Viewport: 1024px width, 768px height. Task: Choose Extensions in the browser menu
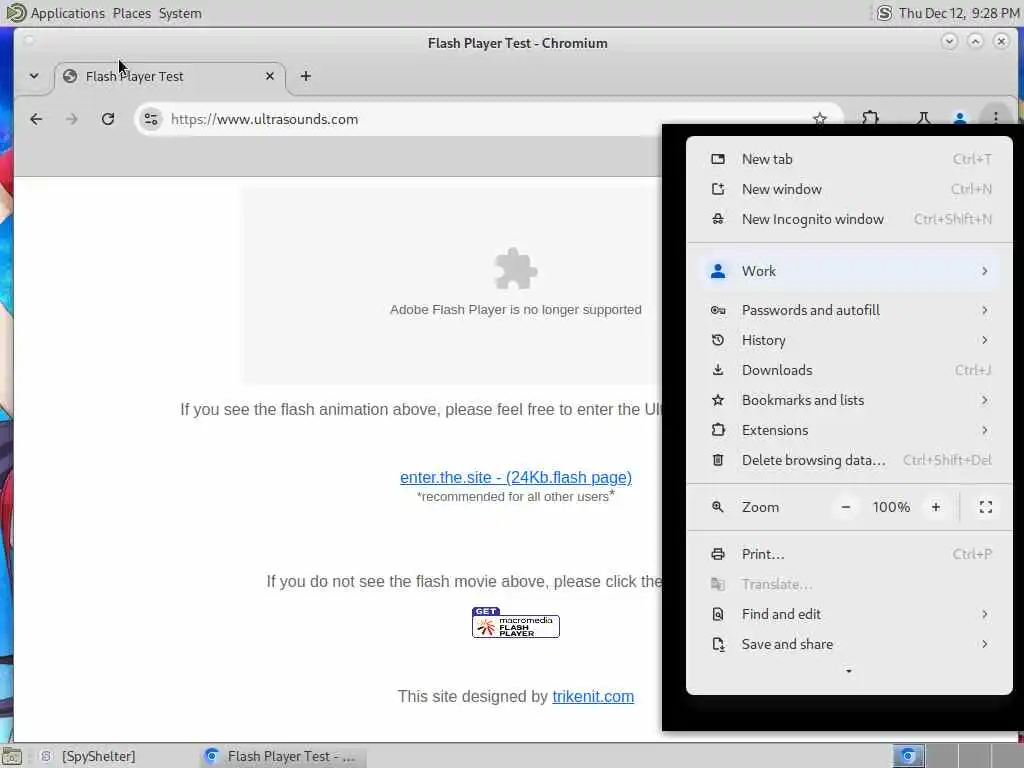[849, 430]
